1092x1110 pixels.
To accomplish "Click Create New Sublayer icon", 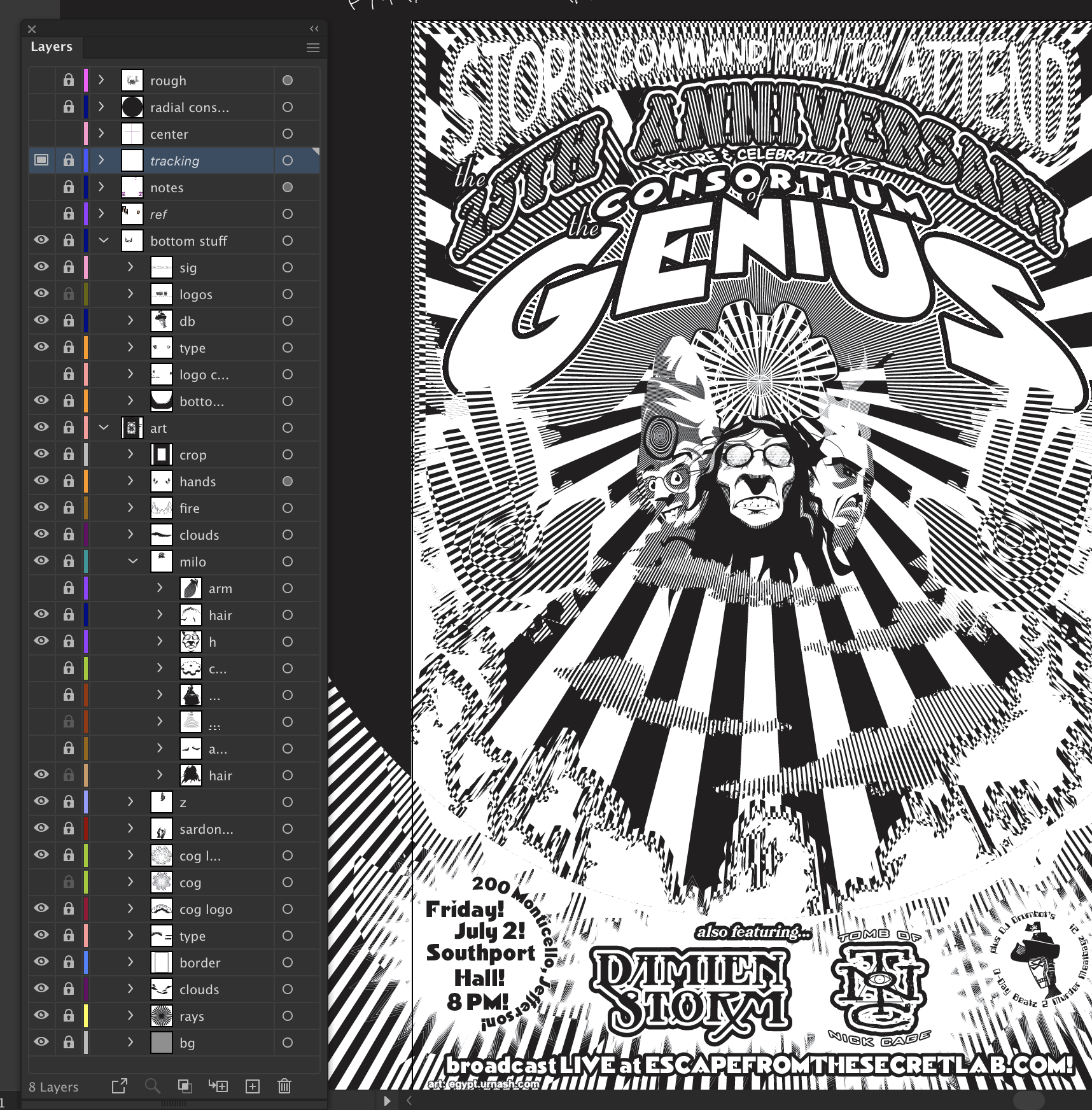I will [218, 1086].
